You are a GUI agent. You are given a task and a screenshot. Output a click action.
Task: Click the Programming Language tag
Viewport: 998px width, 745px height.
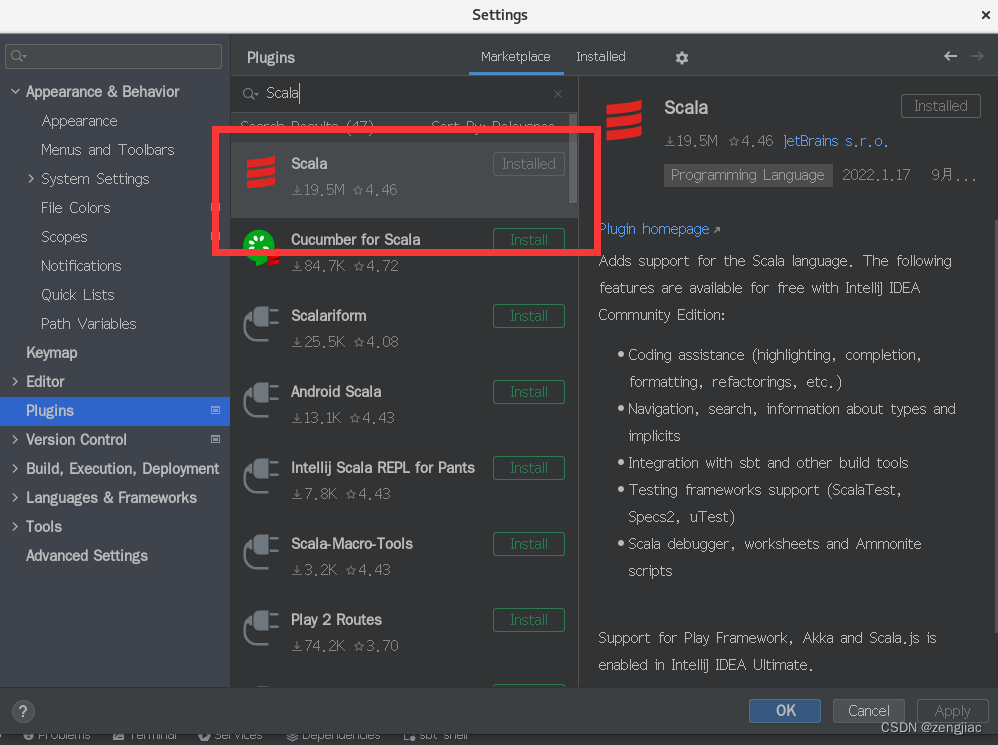748,175
